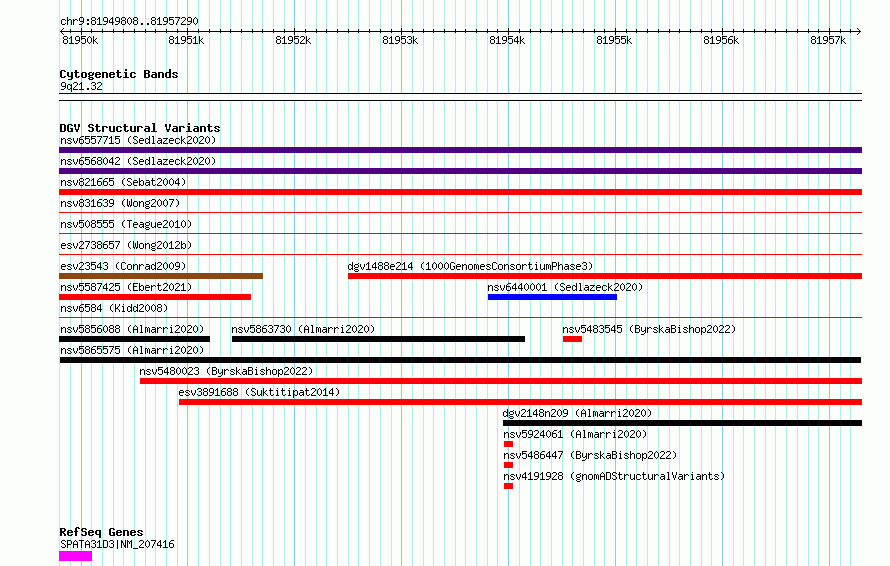This screenshot has width=890, height=566.
Task: Select the red bar under dgv1488e214
Action: (605, 276)
